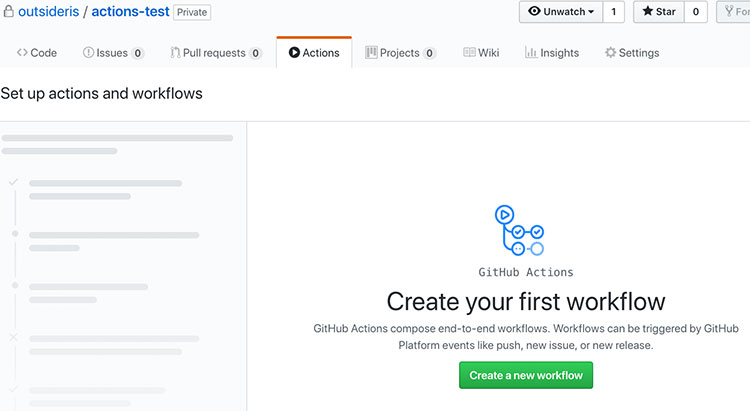Click the Set up actions and workflows heading
This screenshot has width=750, height=411.
click(x=101, y=93)
